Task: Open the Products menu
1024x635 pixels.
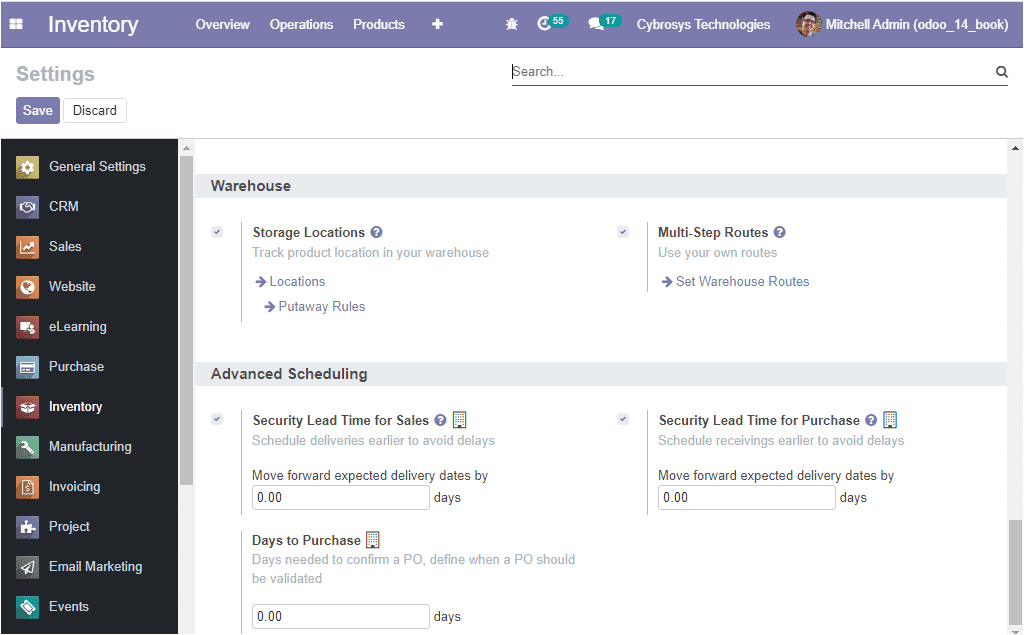Action: (379, 24)
